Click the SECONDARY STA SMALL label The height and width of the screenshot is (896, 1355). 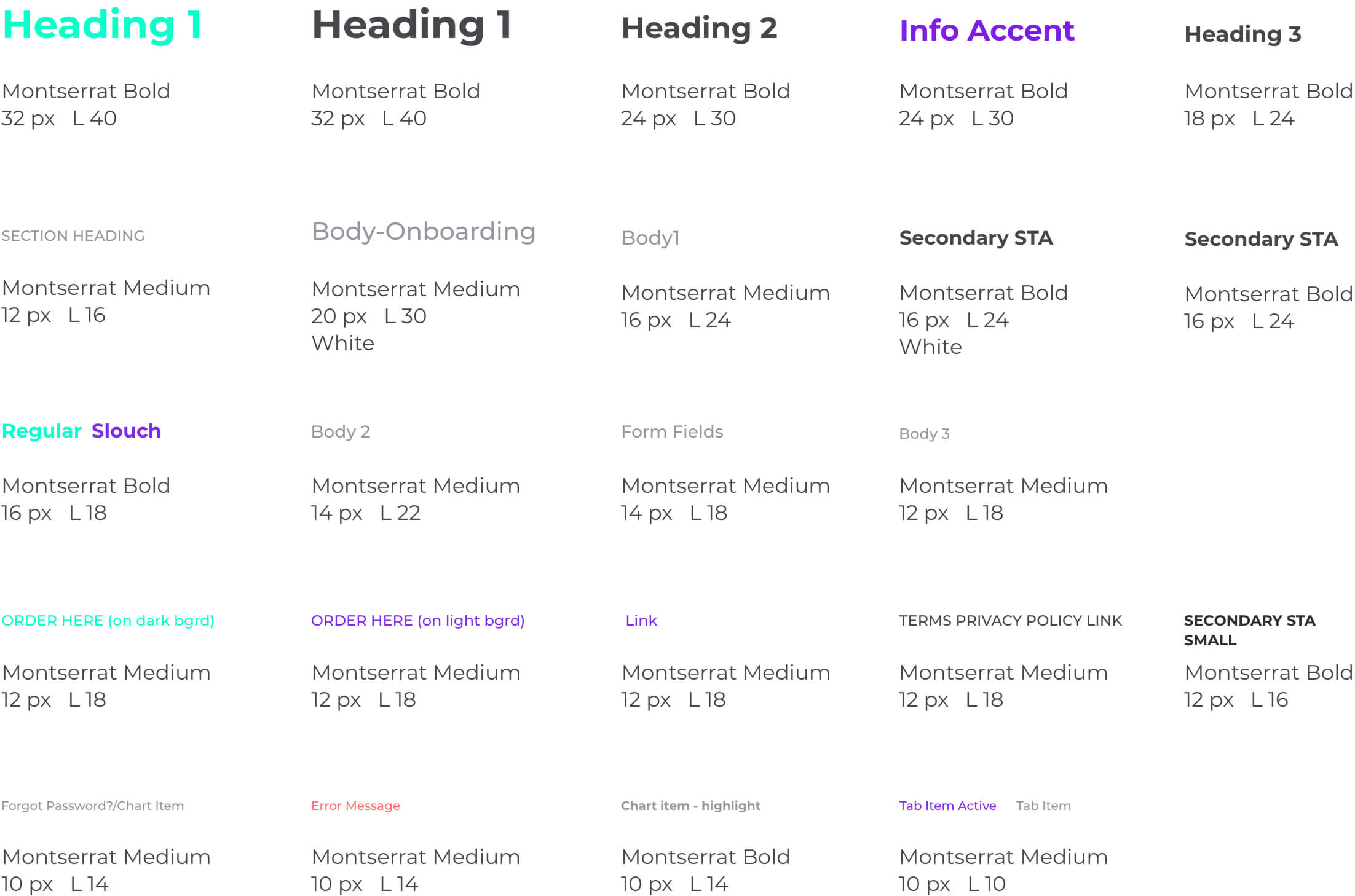[x=1250, y=631]
